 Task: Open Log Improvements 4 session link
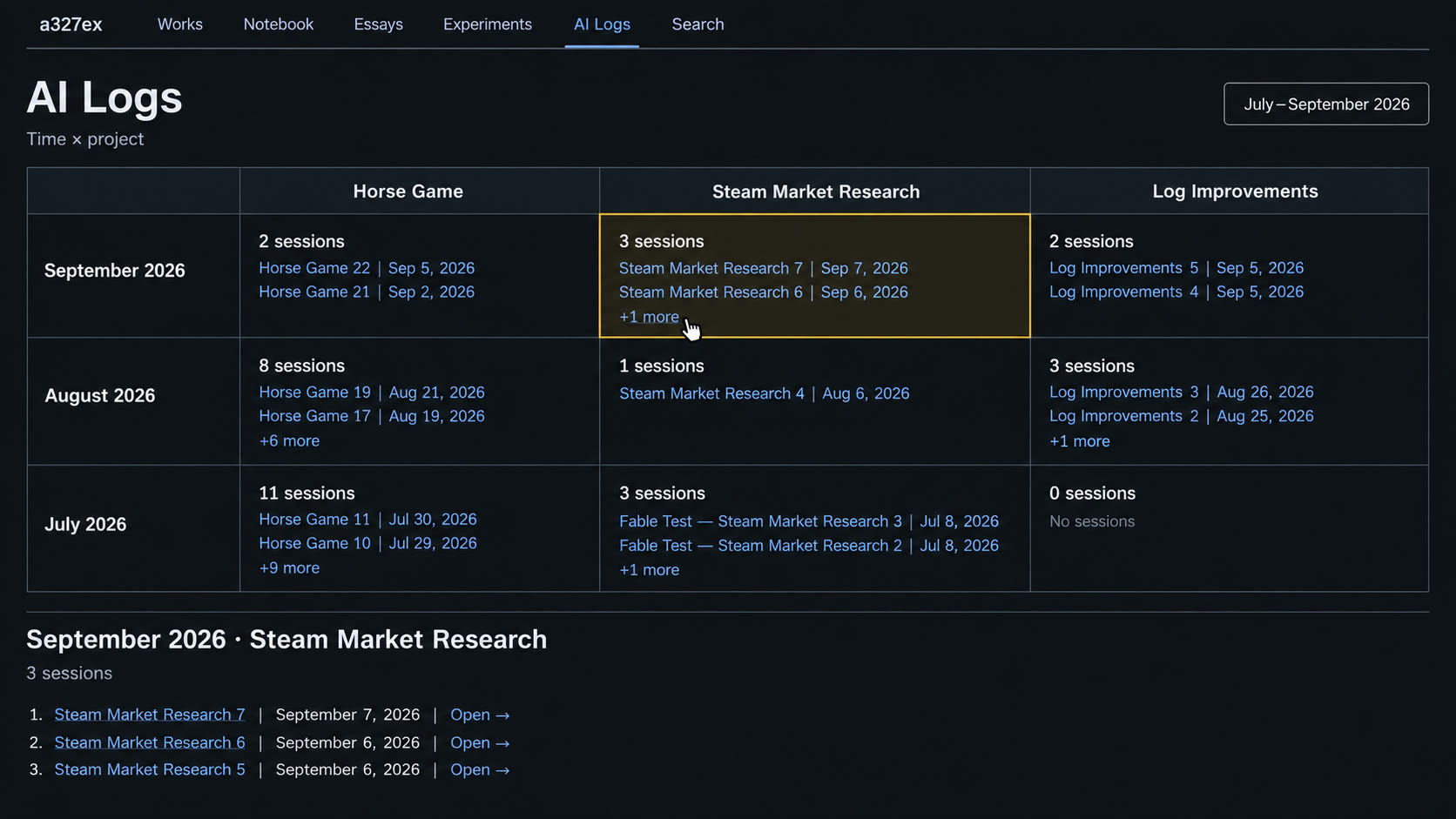pos(1176,292)
